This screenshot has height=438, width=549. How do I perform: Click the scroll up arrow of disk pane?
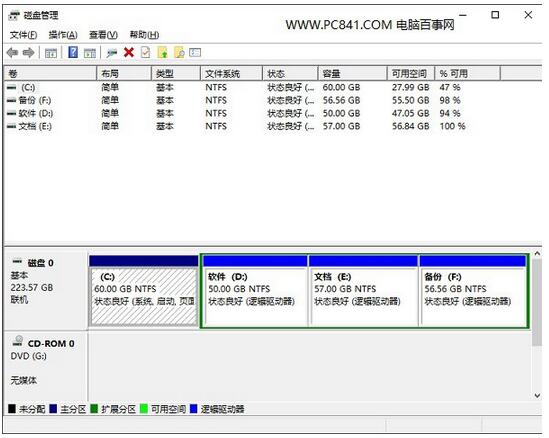(x=537, y=253)
